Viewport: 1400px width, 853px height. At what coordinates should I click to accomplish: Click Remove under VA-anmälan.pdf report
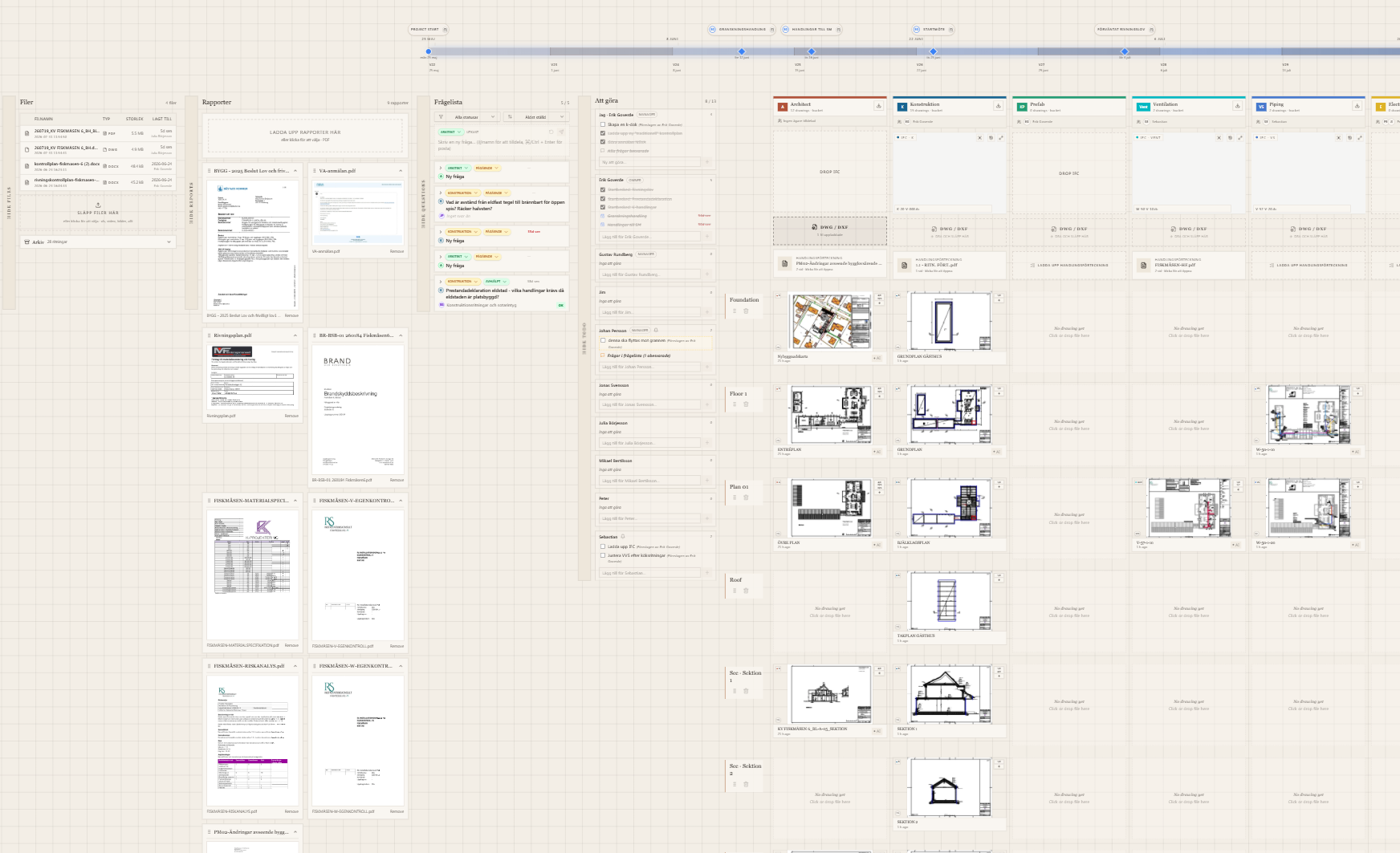(x=397, y=251)
